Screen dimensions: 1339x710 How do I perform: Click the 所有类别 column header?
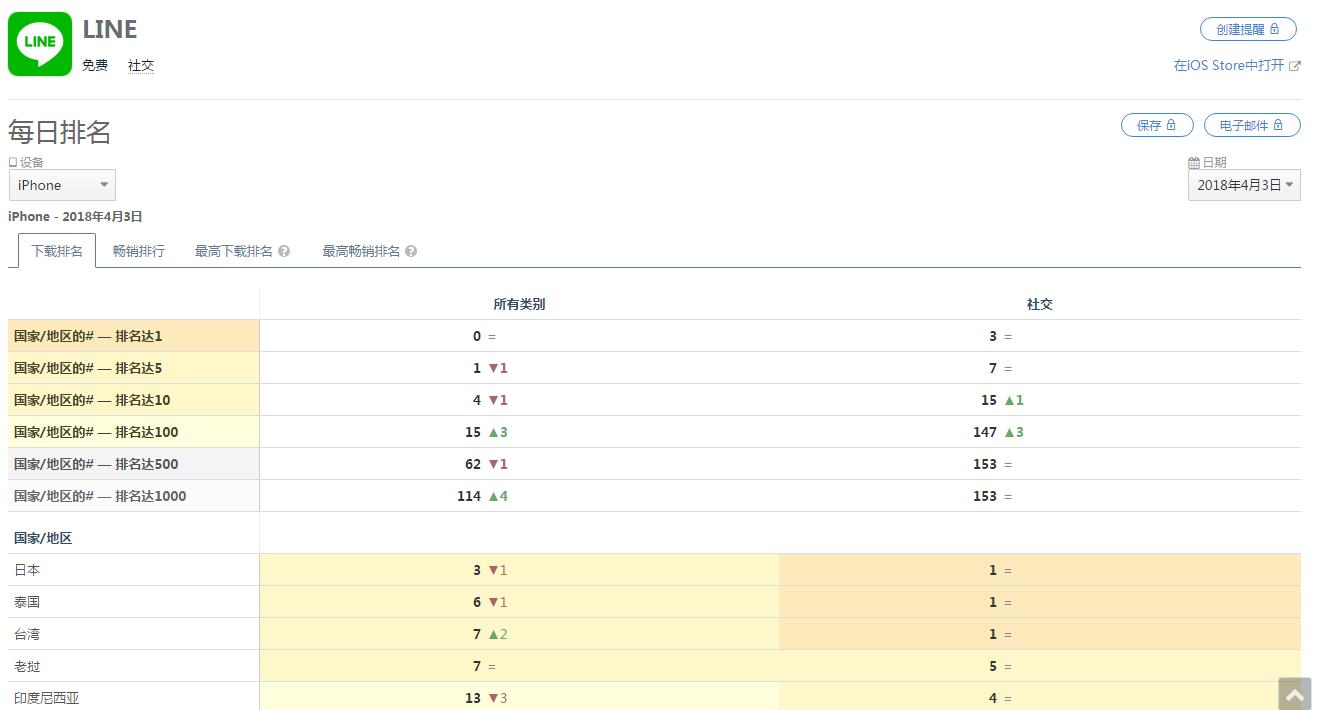point(519,304)
